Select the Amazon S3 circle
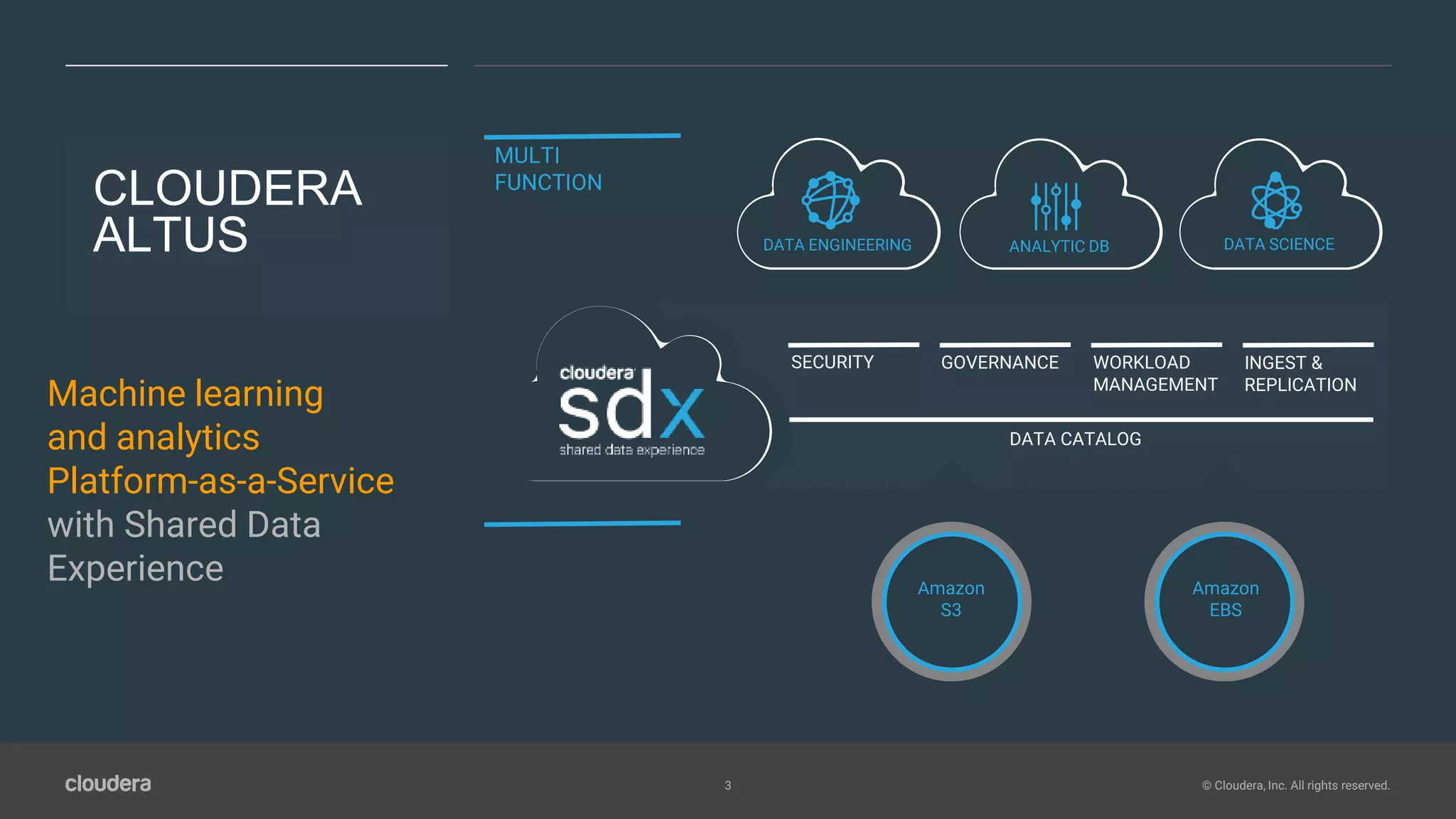This screenshot has height=819, width=1456. click(x=951, y=601)
